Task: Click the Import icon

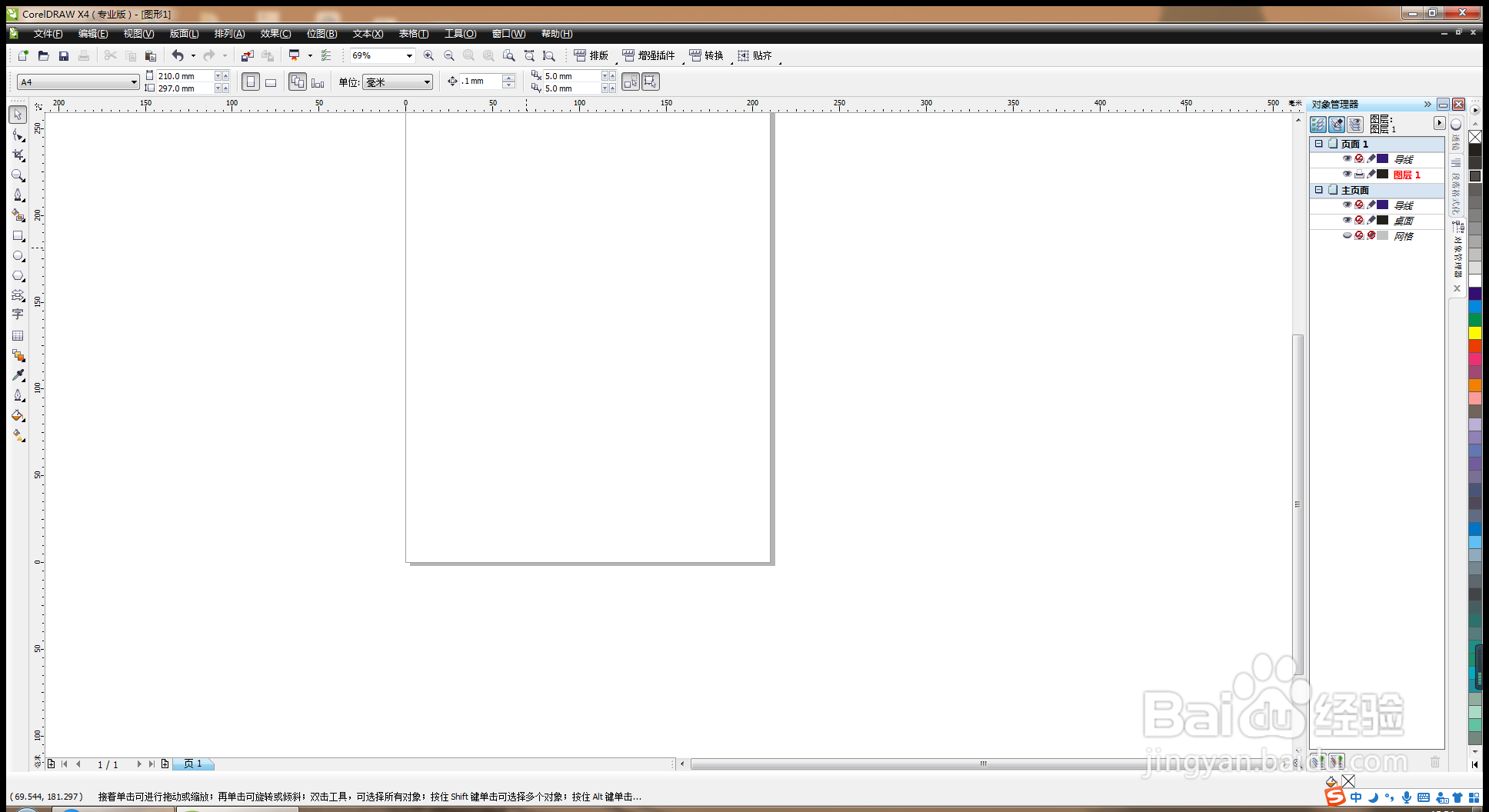Action: 247,55
